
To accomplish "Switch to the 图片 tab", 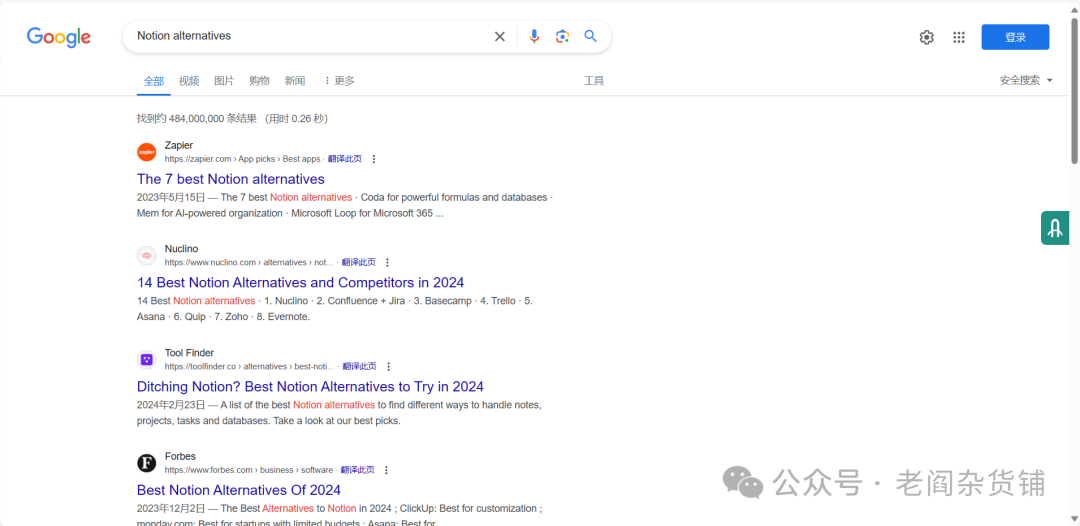I will pyautogui.click(x=224, y=81).
